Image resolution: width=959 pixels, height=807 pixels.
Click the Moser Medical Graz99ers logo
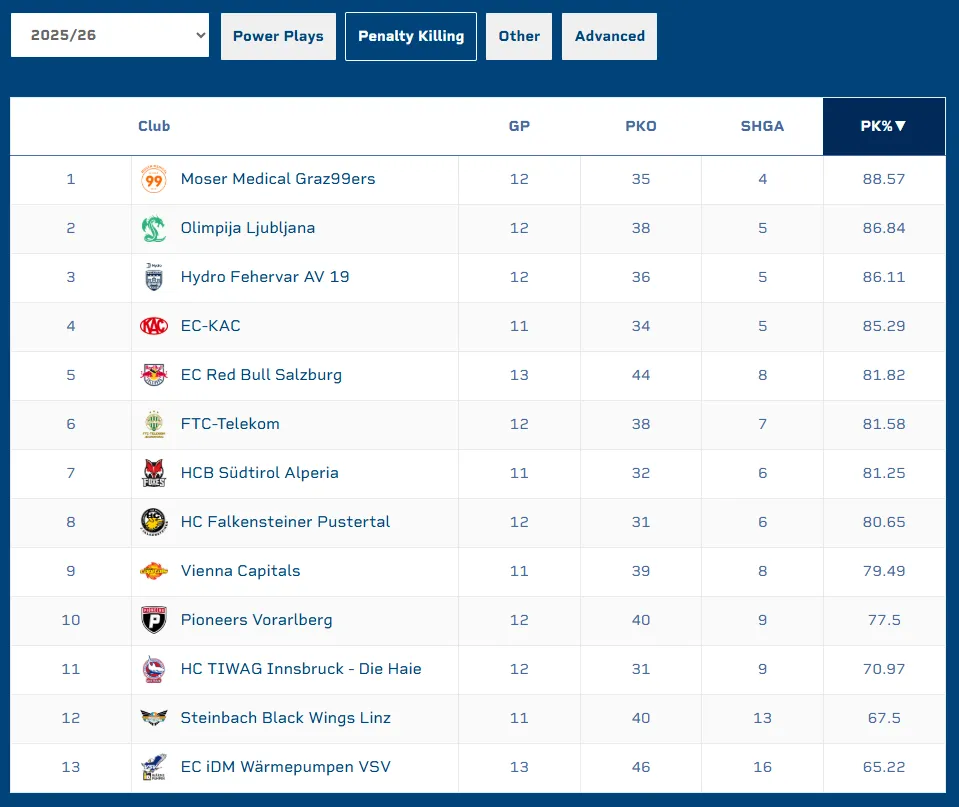154,180
